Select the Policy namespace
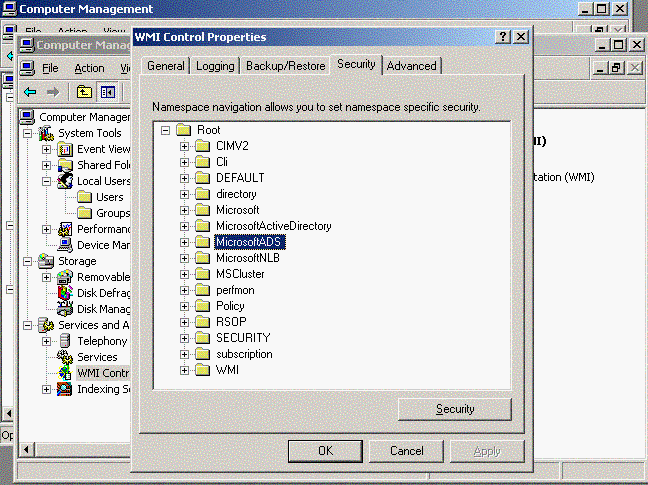The image size is (648, 485). pos(230,306)
